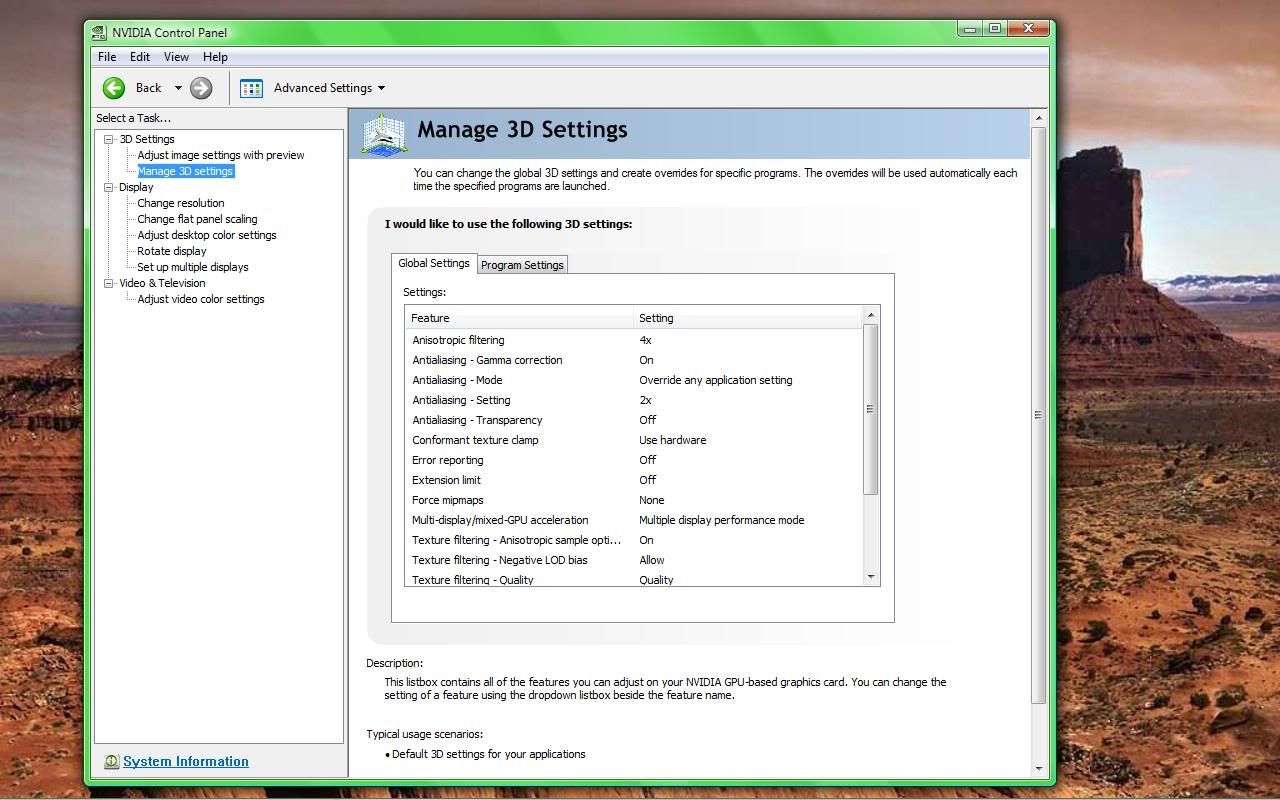Viewport: 1280px width, 800px height.
Task: Switch to the Program Settings tab
Action: point(522,265)
